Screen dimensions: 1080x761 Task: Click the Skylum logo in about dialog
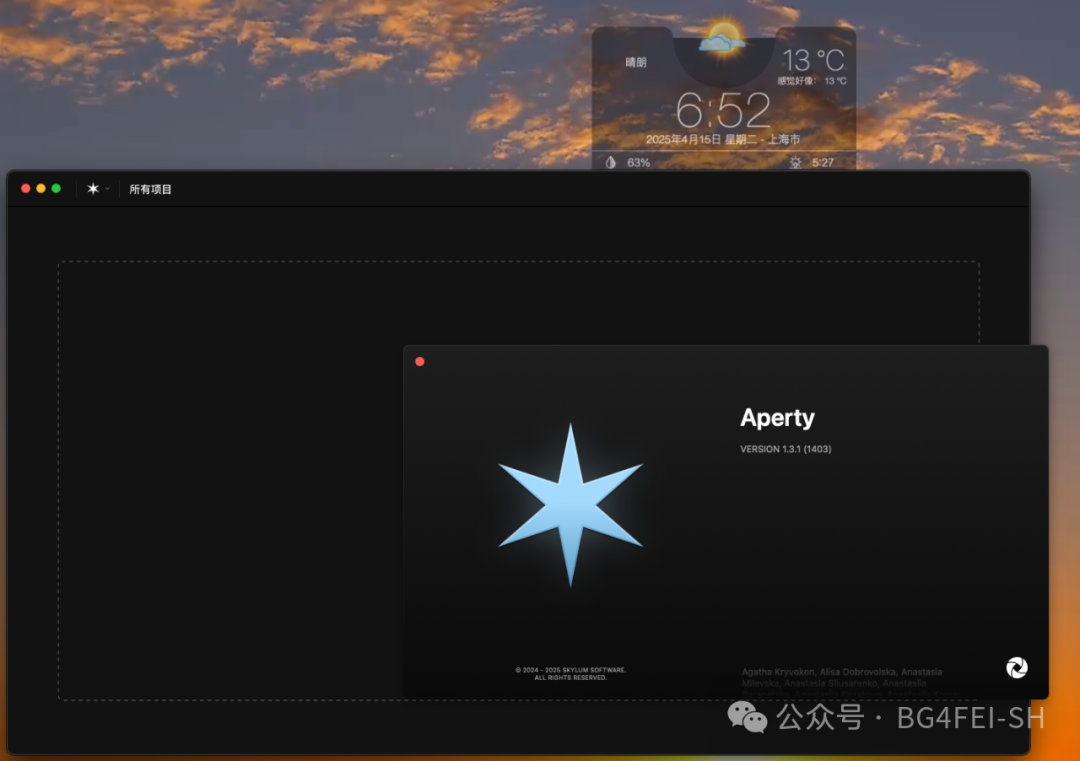(1017, 667)
